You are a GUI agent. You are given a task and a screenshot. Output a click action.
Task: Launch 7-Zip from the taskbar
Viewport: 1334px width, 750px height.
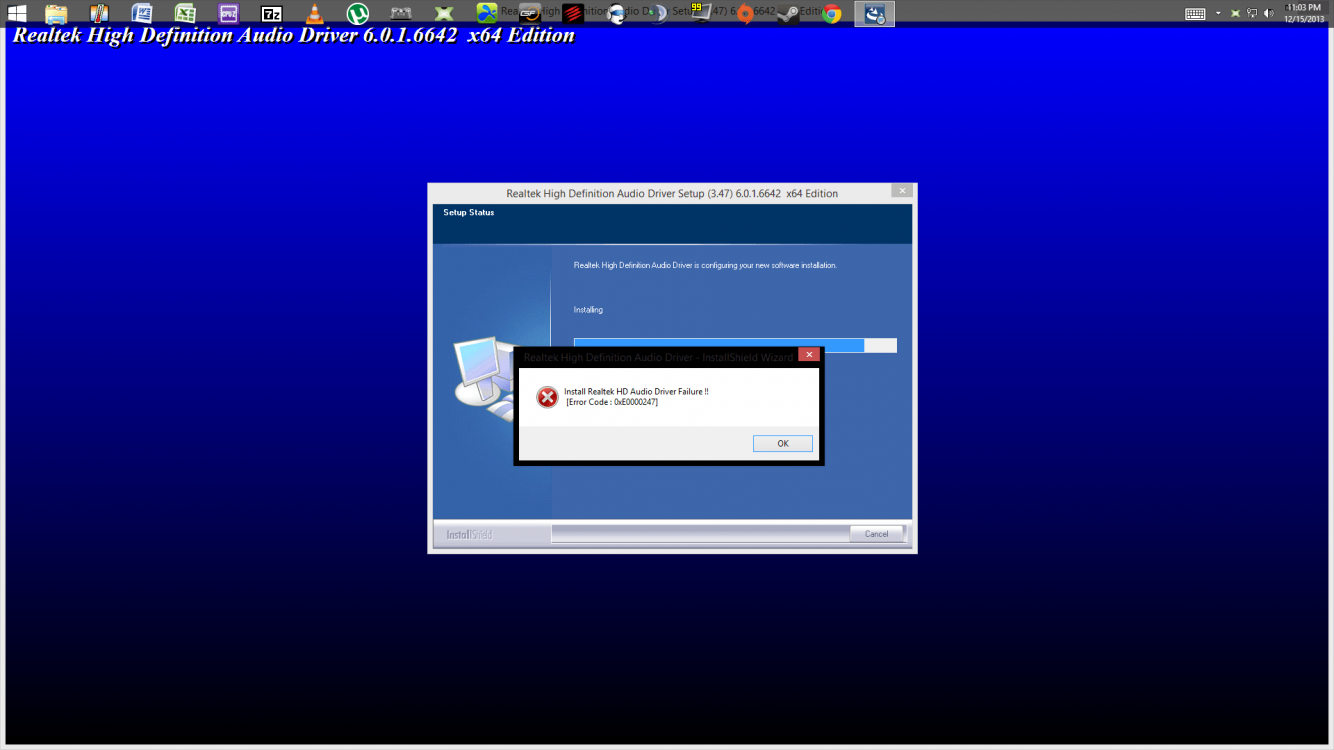click(271, 13)
